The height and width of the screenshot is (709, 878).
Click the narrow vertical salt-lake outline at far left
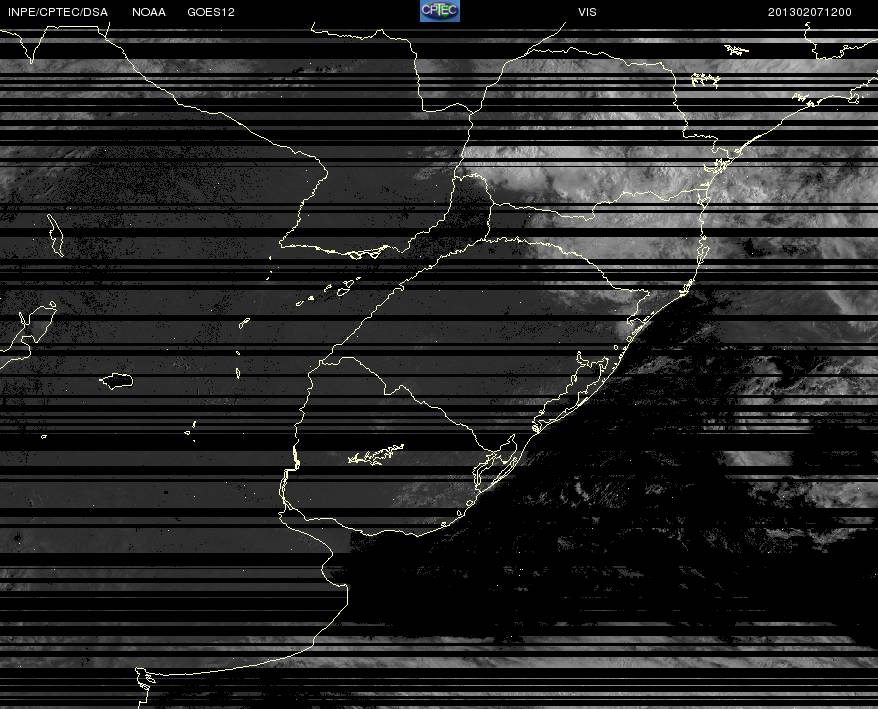tap(55, 235)
